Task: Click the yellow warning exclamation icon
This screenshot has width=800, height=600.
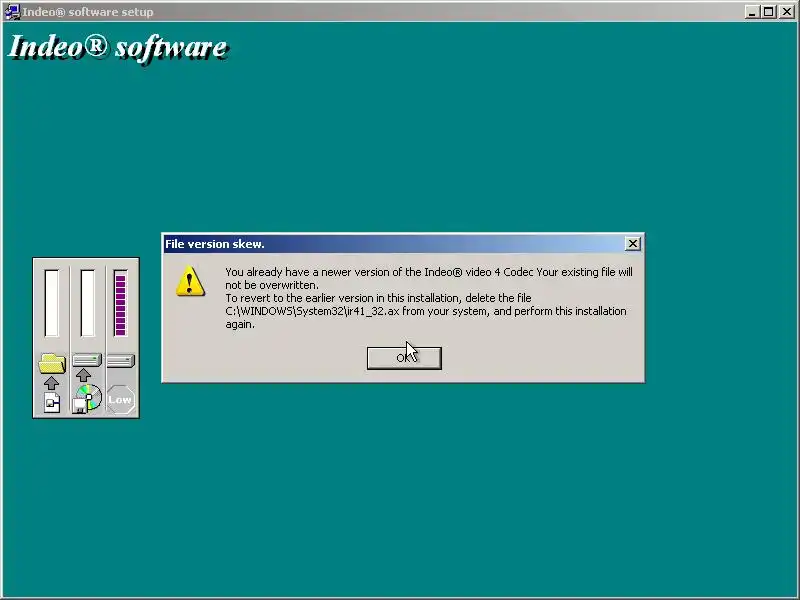Action: tap(190, 281)
